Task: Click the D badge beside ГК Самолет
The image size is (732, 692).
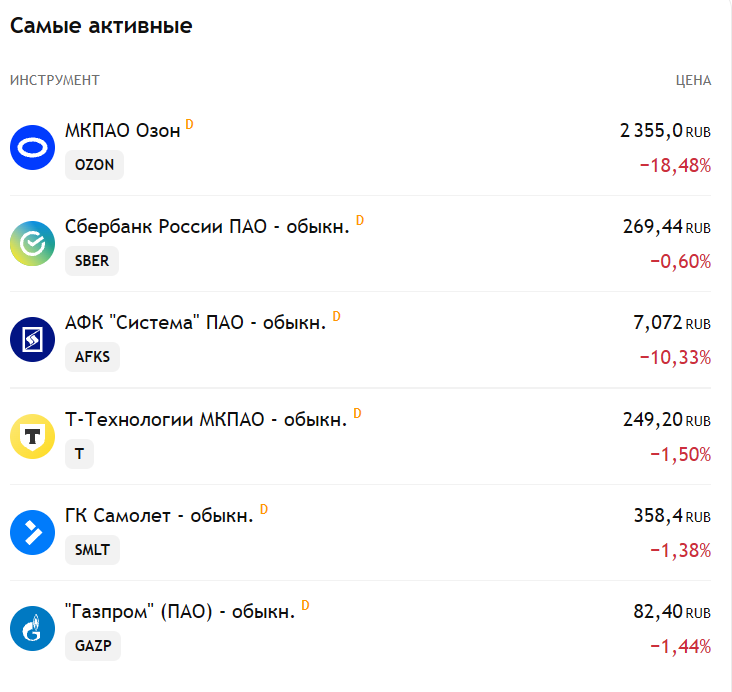Action: (264, 509)
